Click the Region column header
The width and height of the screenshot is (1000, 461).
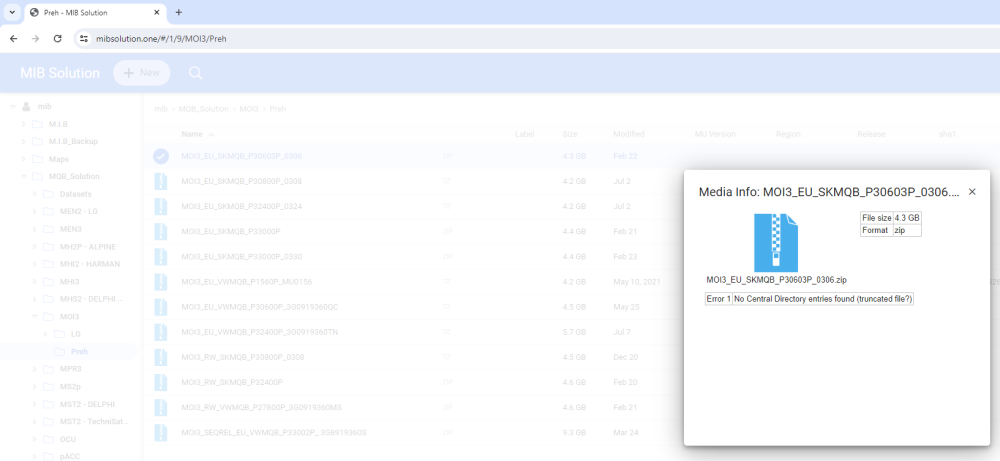pyautogui.click(x=788, y=135)
